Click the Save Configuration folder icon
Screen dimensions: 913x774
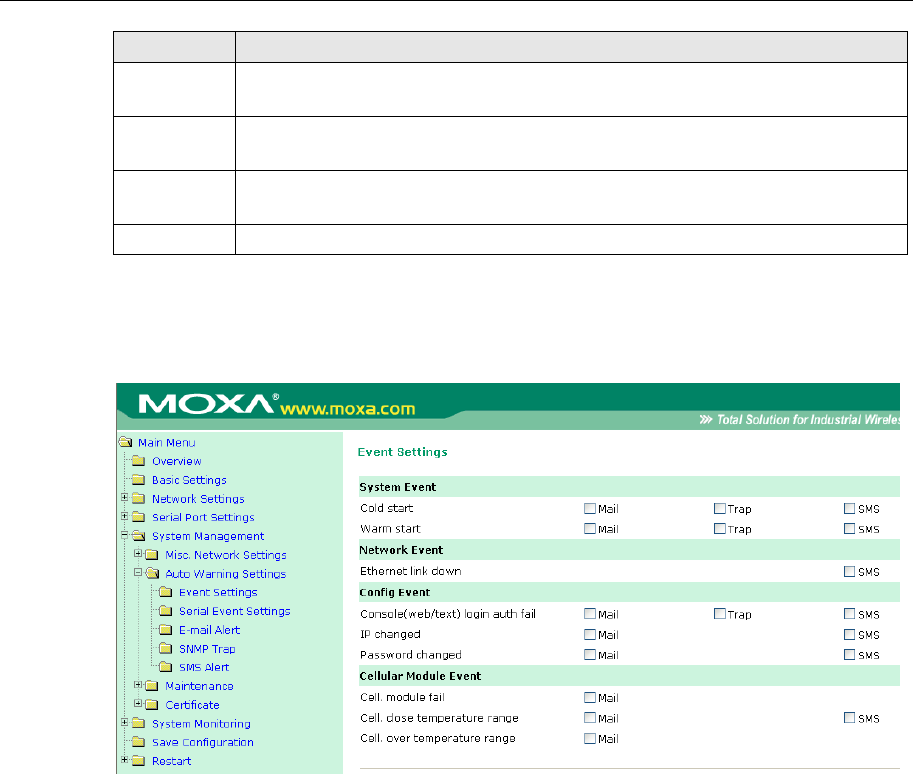tap(138, 742)
